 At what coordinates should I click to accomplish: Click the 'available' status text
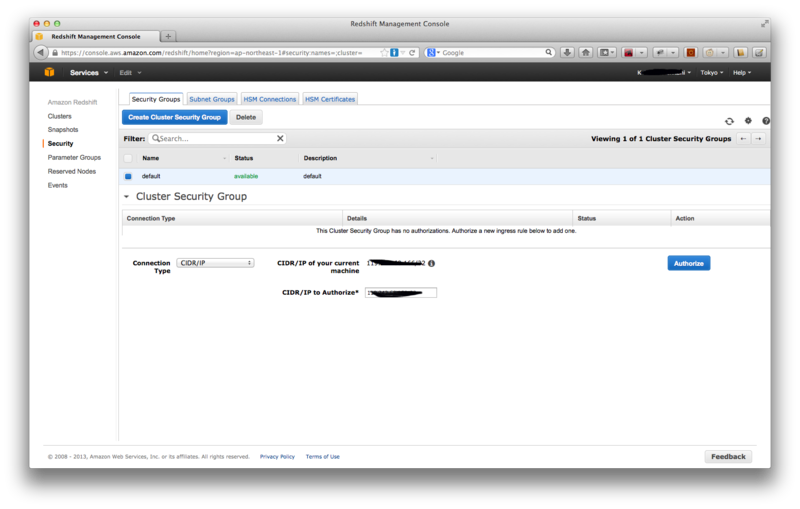click(246, 176)
